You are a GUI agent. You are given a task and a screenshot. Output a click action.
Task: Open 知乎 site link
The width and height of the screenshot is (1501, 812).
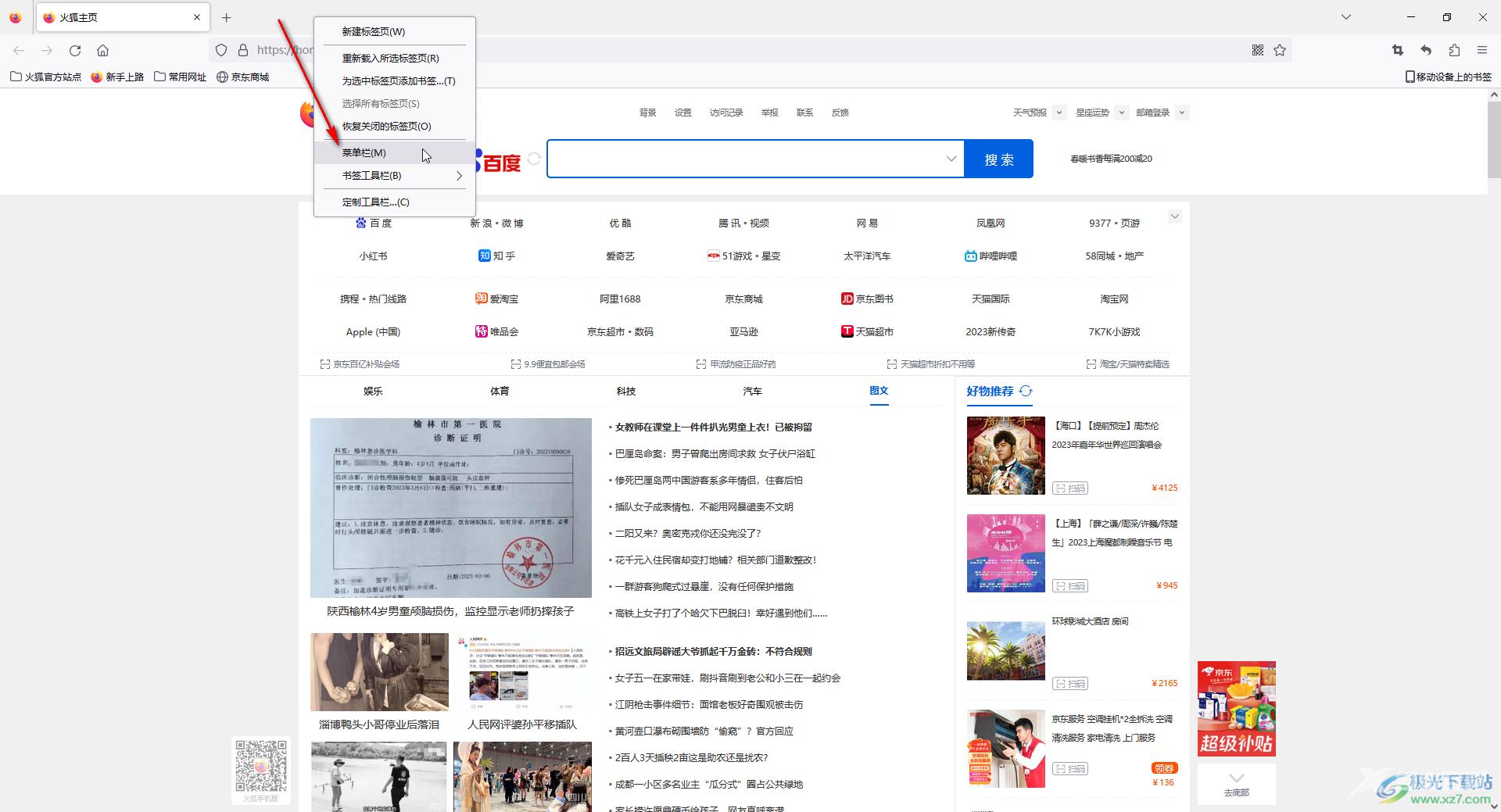pos(496,256)
